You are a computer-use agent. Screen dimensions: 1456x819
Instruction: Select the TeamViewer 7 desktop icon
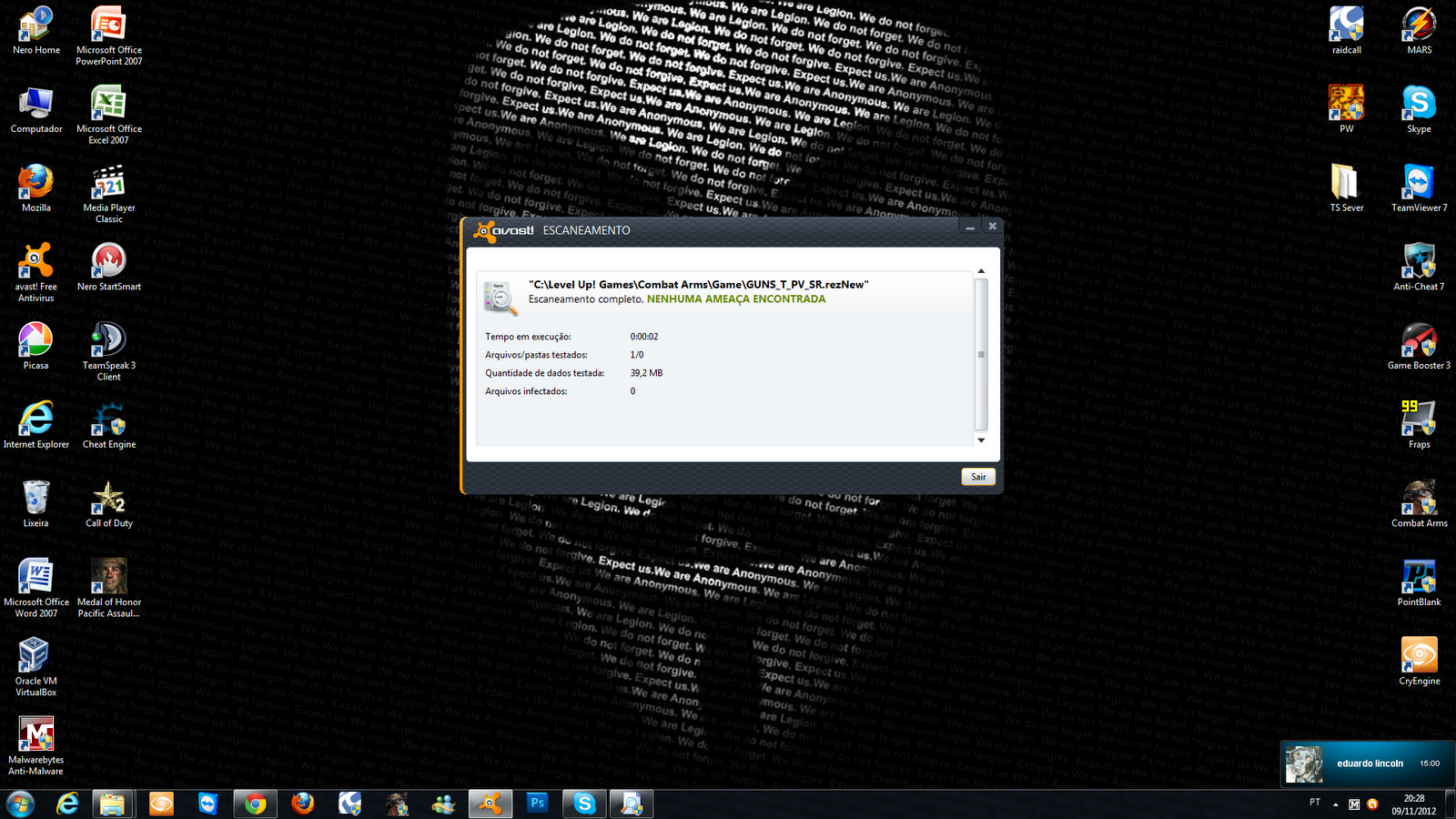(x=1420, y=188)
